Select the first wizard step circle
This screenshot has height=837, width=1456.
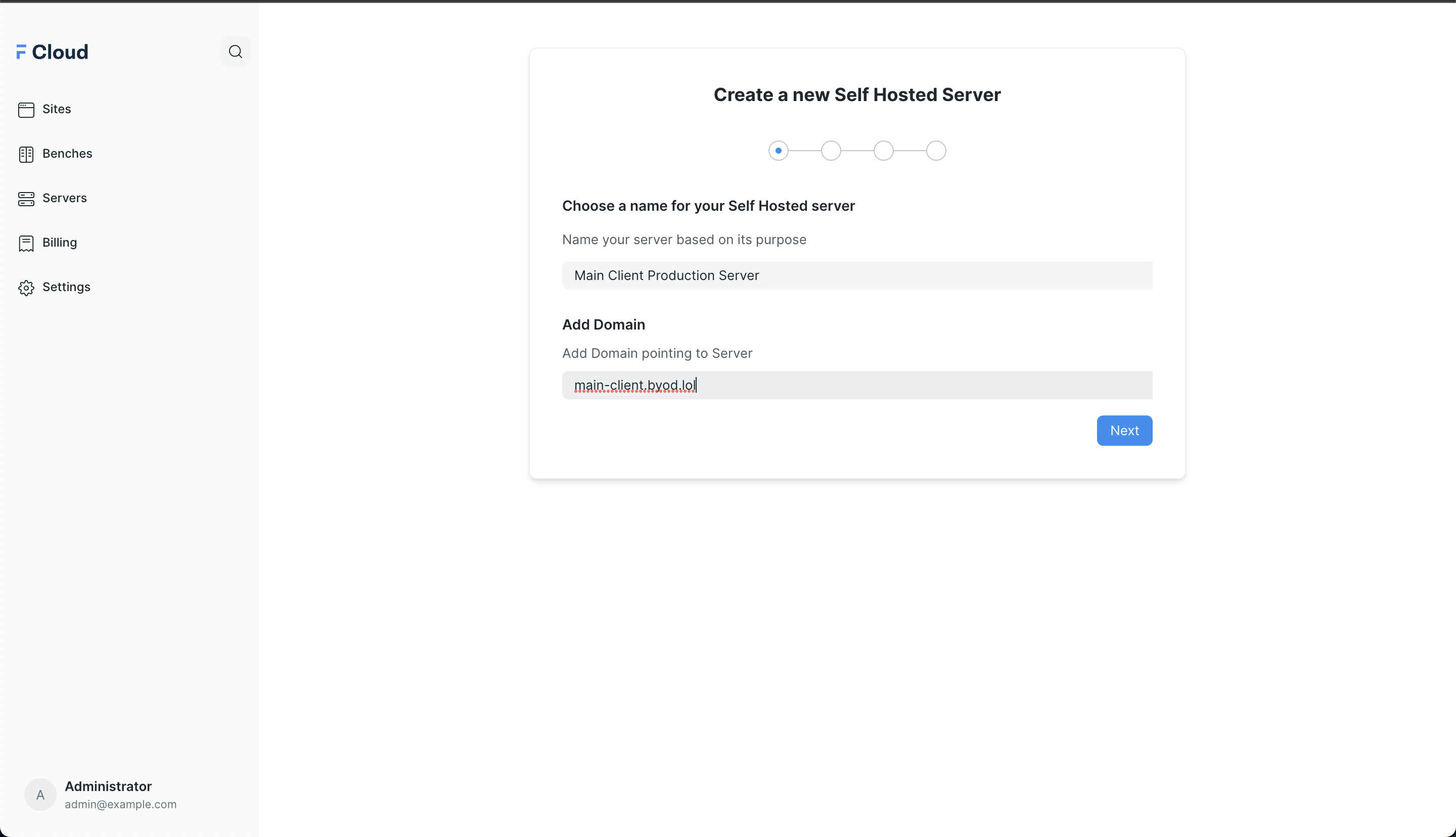(778, 151)
